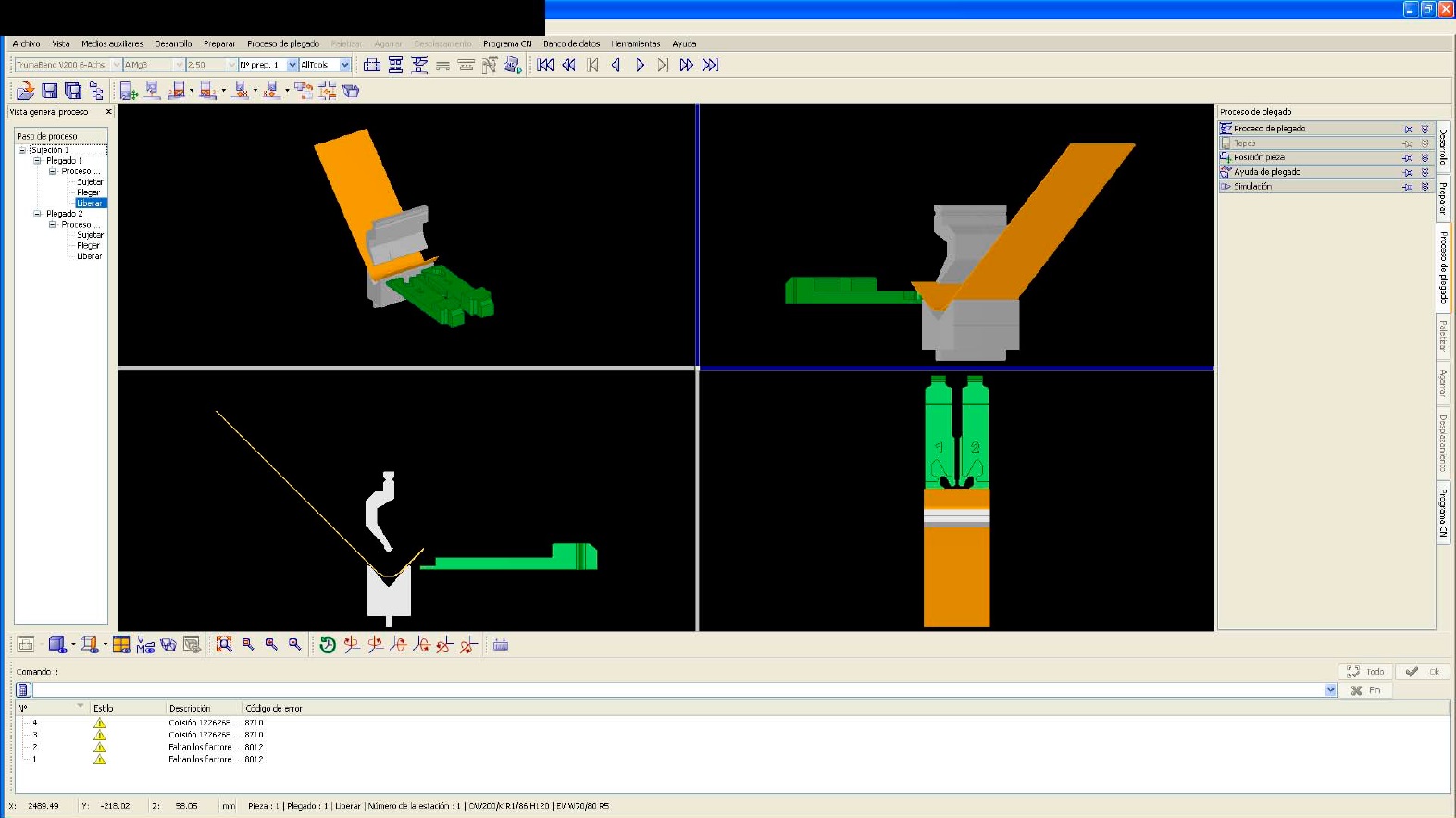
Task: Click the tool station add icon
Action: pos(129,91)
